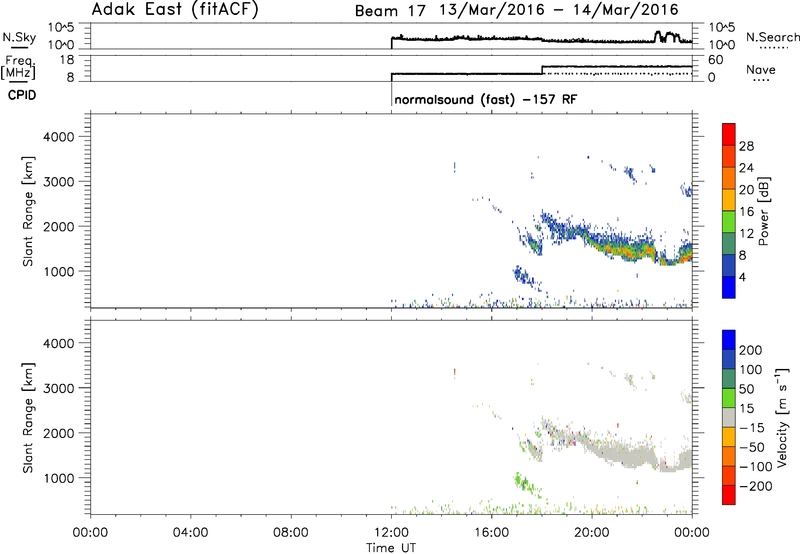Click the 'Freq. [MHz]' axis label

18,67
